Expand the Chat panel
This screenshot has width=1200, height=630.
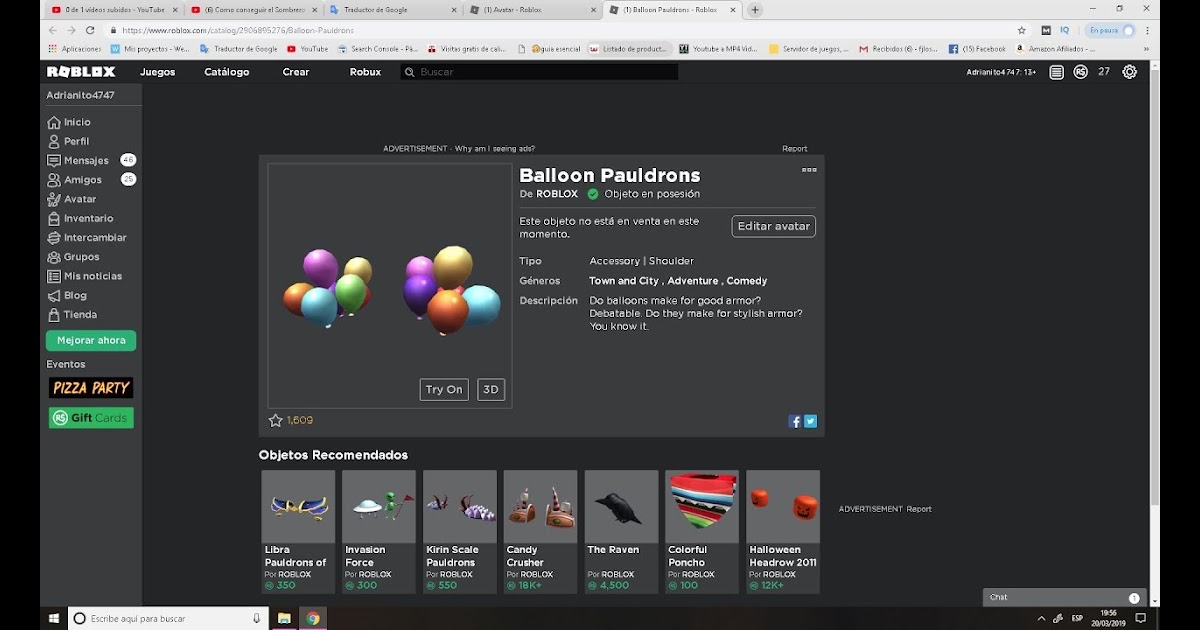(1064, 597)
